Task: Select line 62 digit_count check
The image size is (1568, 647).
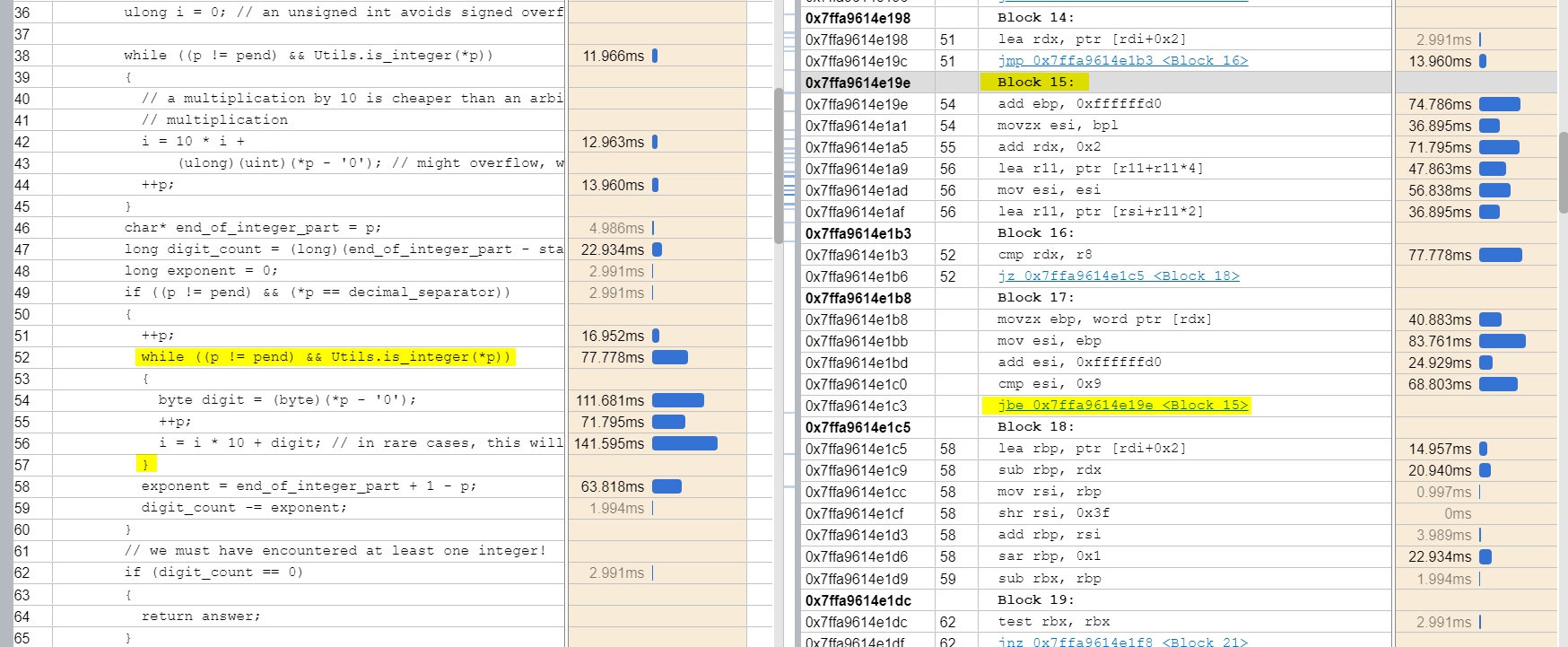Action: (213, 573)
